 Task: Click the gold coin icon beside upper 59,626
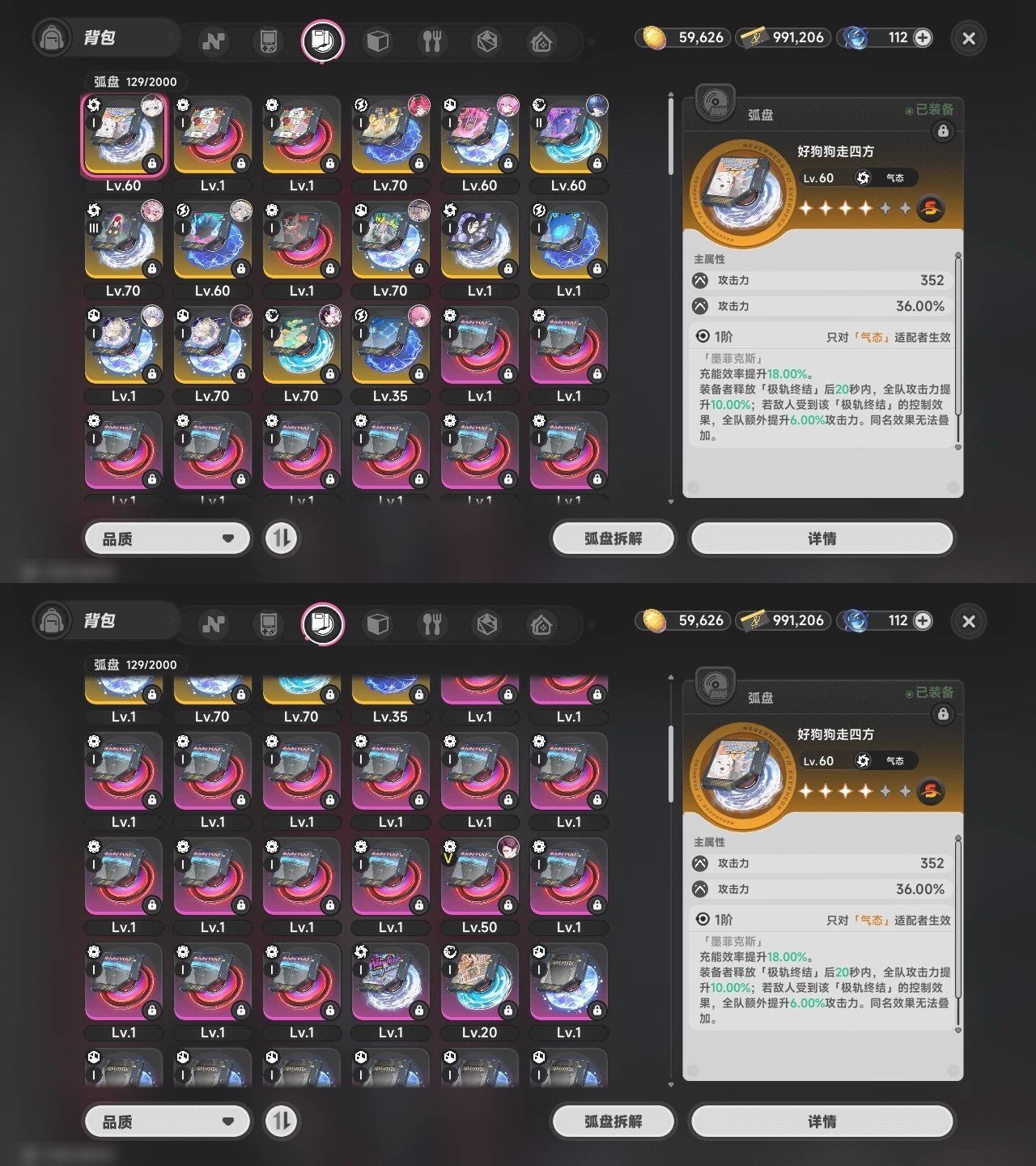(x=654, y=37)
